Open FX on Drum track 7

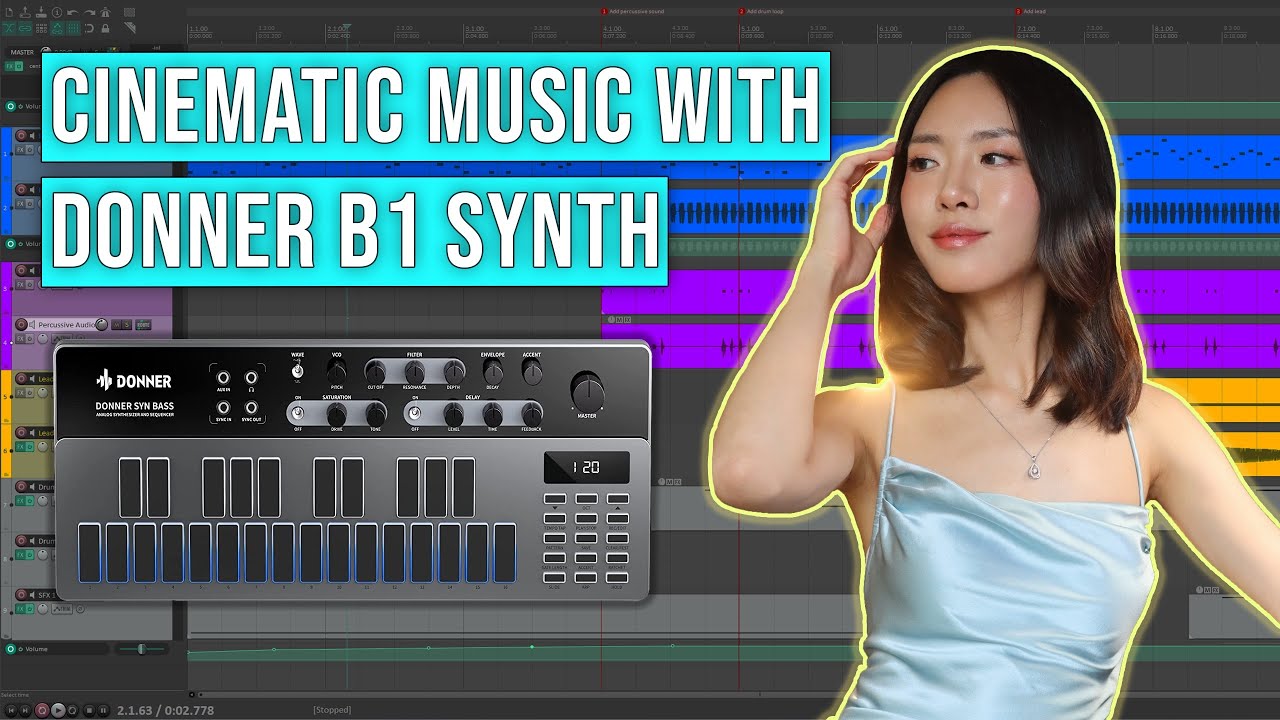coord(20,501)
